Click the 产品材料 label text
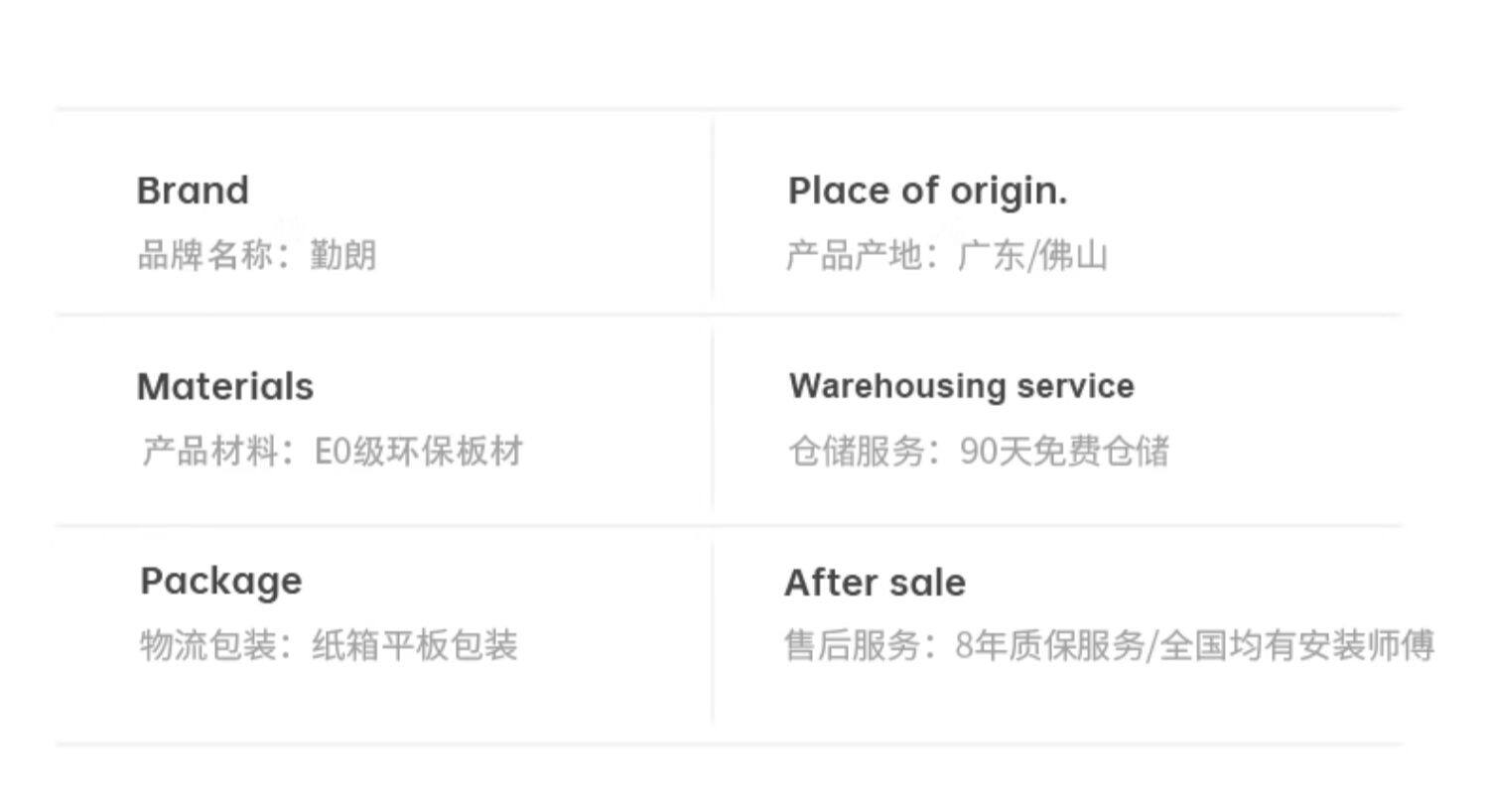Image resolution: width=1489 pixels, height=812 pixels. pyautogui.click(x=209, y=451)
